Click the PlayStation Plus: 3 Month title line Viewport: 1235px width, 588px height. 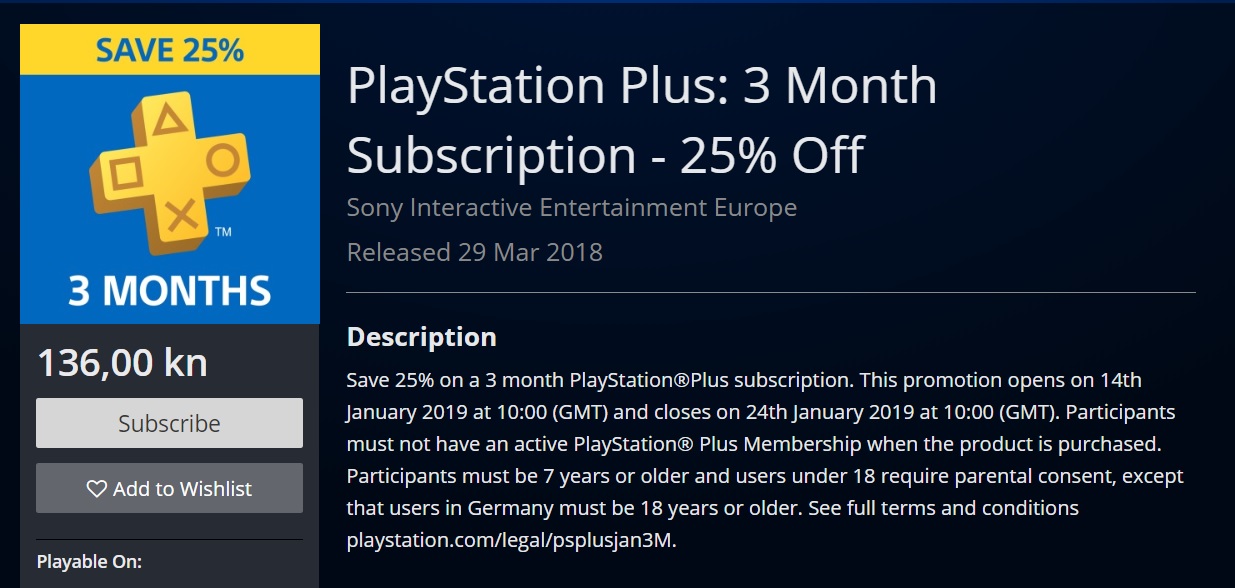[x=642, y=86]
